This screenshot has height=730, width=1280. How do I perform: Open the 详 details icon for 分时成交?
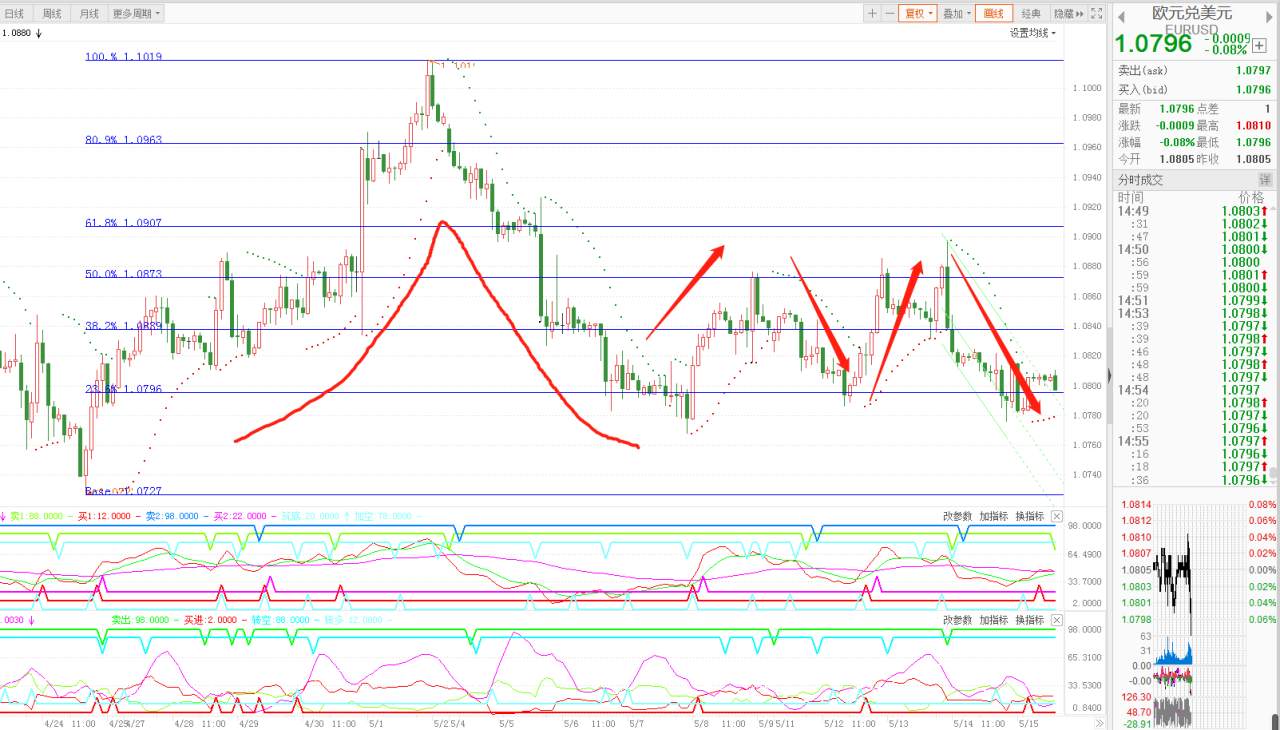pyautogui.click(x=1265, y=180)
